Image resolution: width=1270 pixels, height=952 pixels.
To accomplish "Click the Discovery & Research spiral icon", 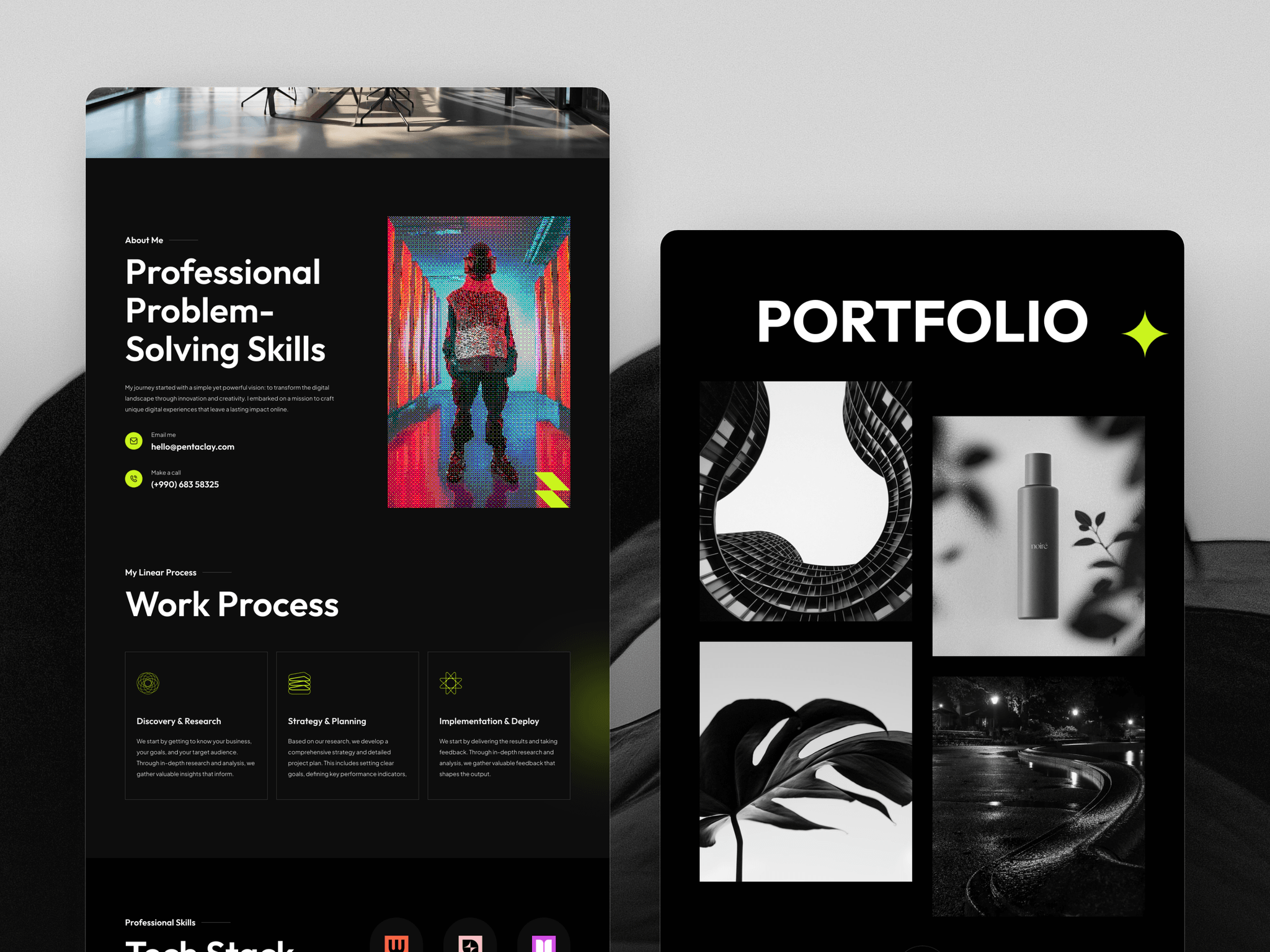I will point(148,683).
